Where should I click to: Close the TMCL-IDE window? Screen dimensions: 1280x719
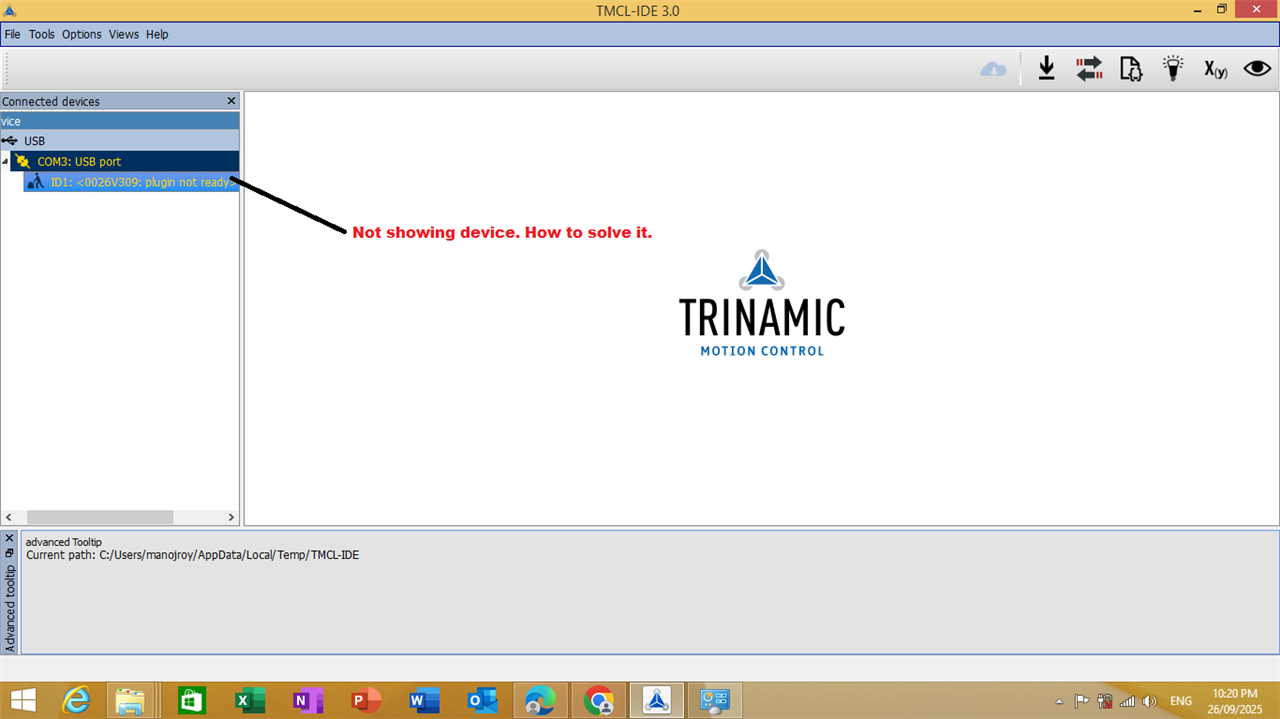1255,9
